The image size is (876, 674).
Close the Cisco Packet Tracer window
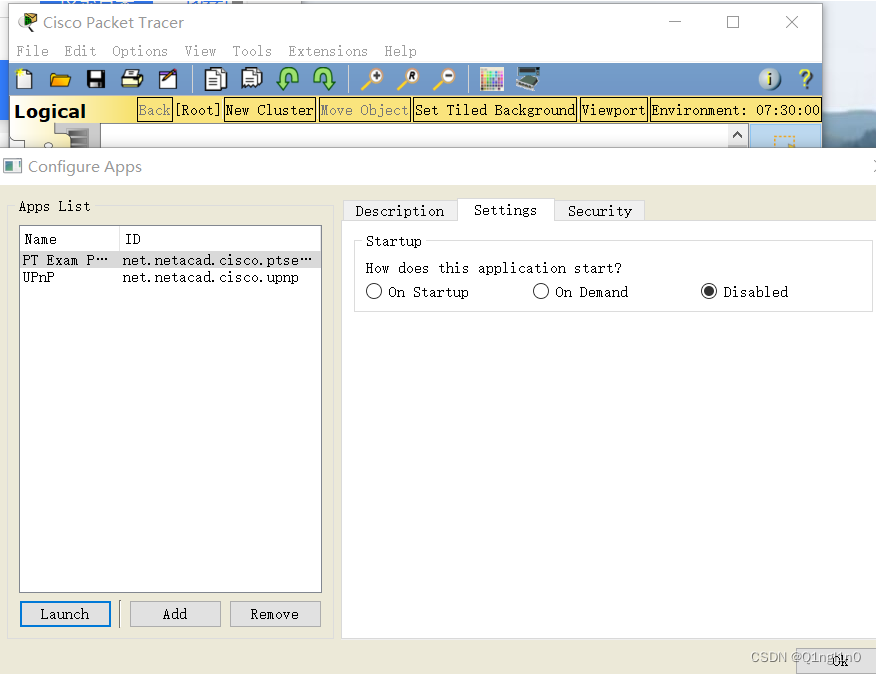coord(792,22)
